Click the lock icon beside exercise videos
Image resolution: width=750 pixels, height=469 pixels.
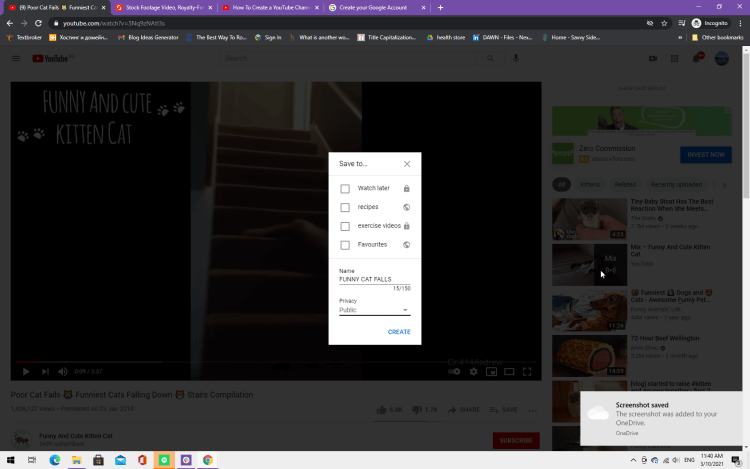pos(406,226)
